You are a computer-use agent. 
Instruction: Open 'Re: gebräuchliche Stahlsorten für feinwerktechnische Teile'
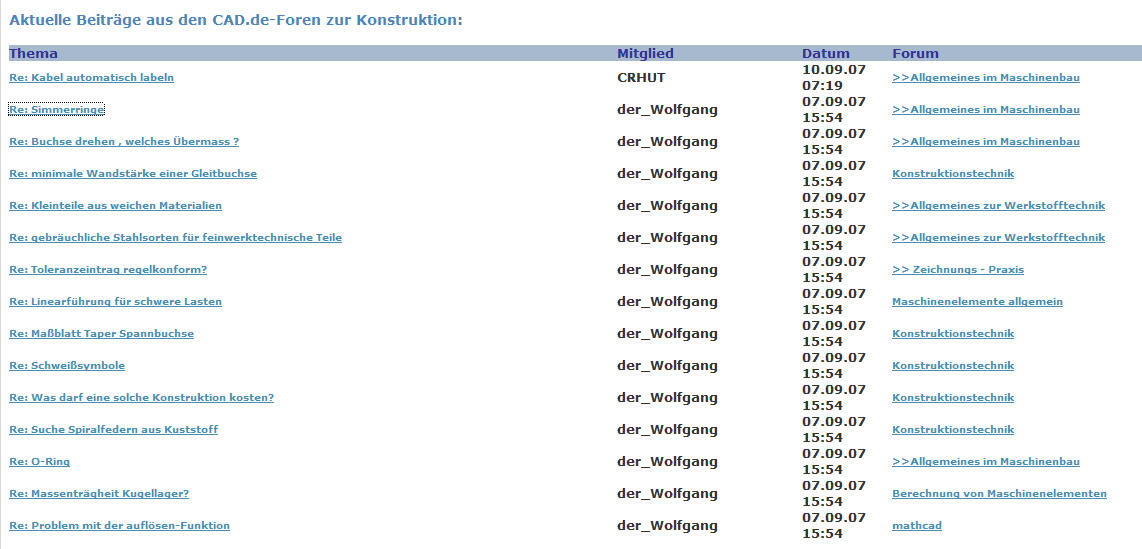pyautogui.click(x=176, y=238)
